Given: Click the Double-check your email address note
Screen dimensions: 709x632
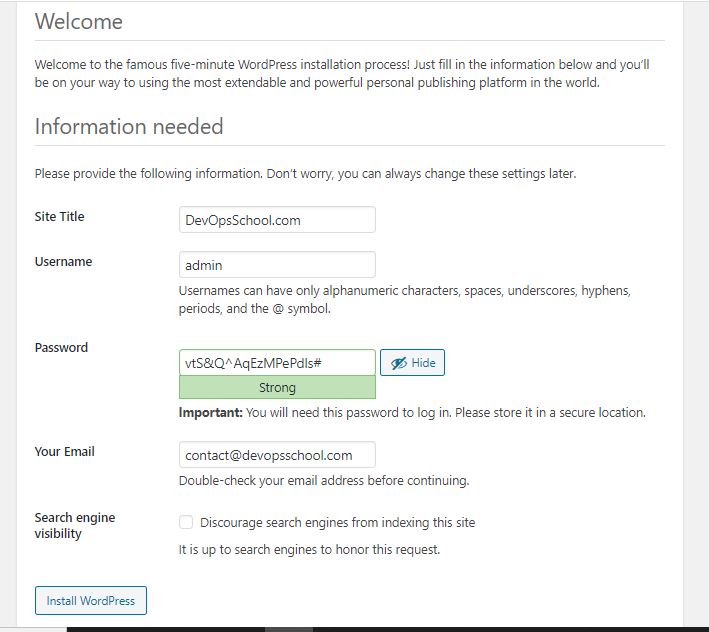Looking at the screenshot, I should click(323, 481).
